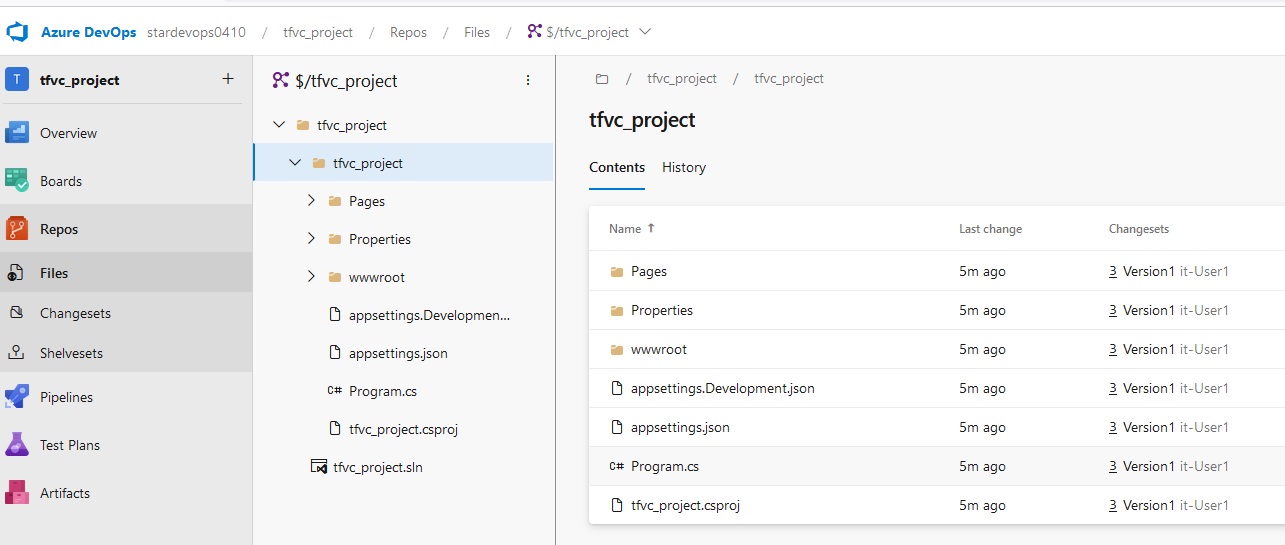The height and width of the screenshot is (545, 1285).
Task: Switch to the History tab
Action: coord(684,167)
